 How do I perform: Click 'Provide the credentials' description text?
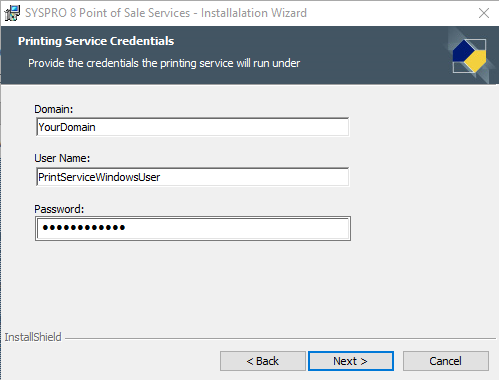(x=164, y=63)
